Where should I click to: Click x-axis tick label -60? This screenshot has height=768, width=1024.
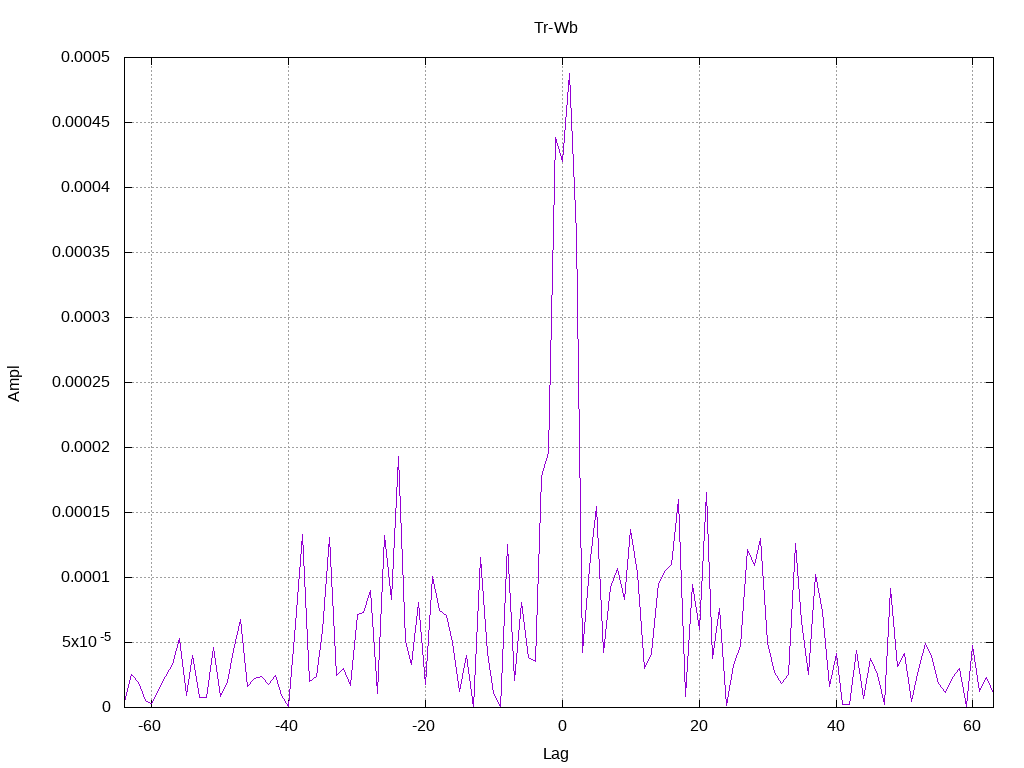coord(150,726)
